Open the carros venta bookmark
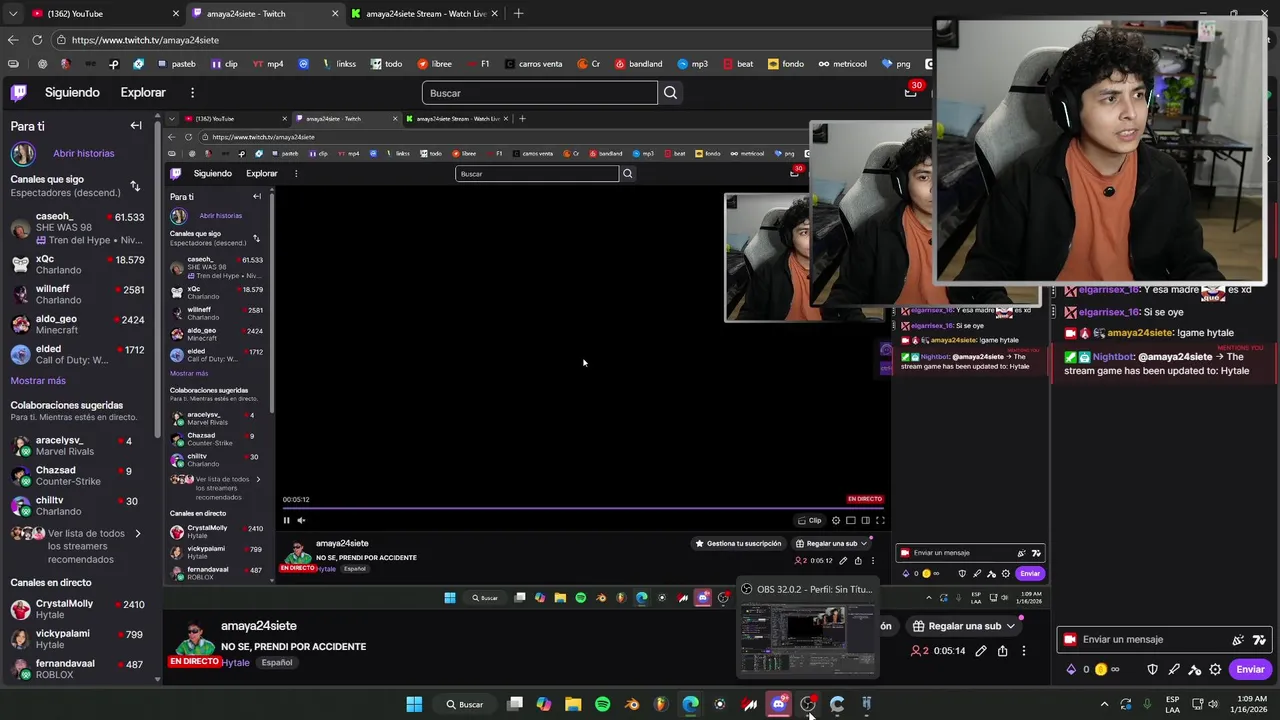Image resolution: width=1280 pixels, height=720 pixels. coord(533,64)
